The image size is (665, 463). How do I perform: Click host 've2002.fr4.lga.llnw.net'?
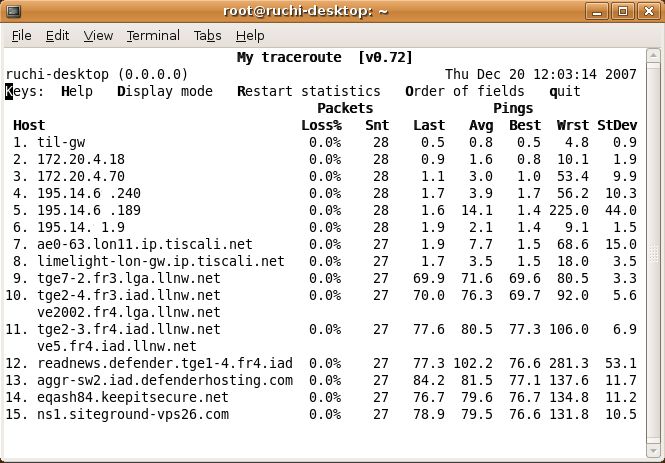click(x=129, y=312)
